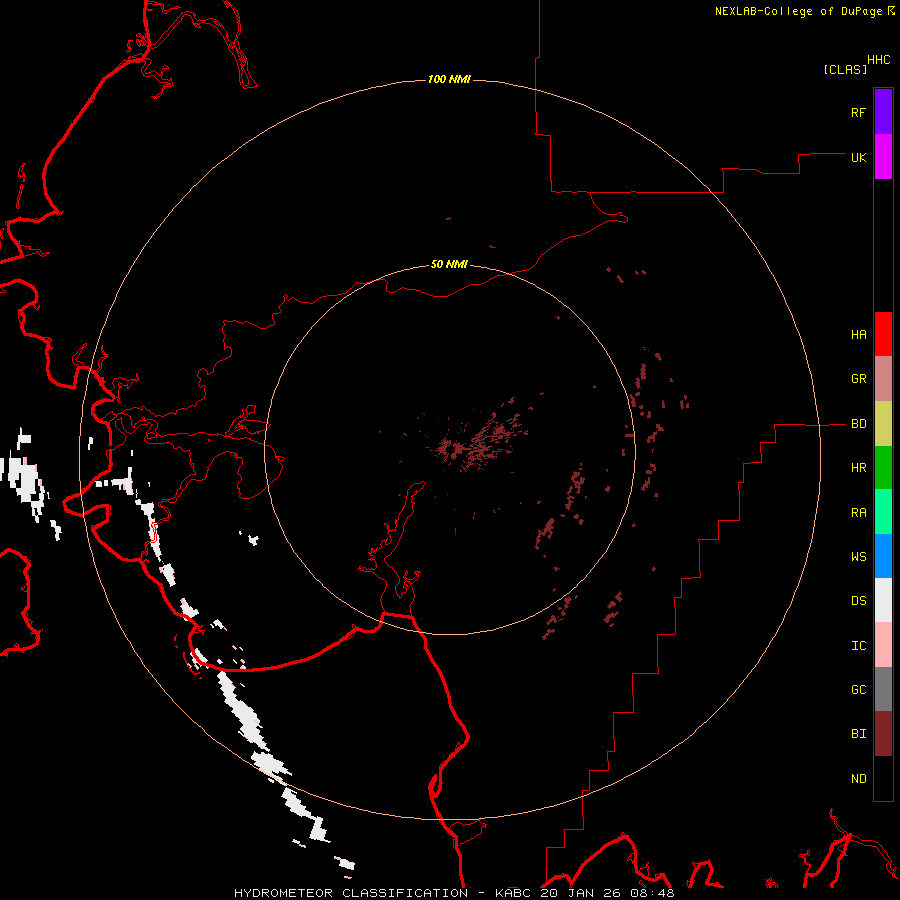Click the ND black legend swatch
The width and height of the screenshot is (900, 900).
coord(883,778)
